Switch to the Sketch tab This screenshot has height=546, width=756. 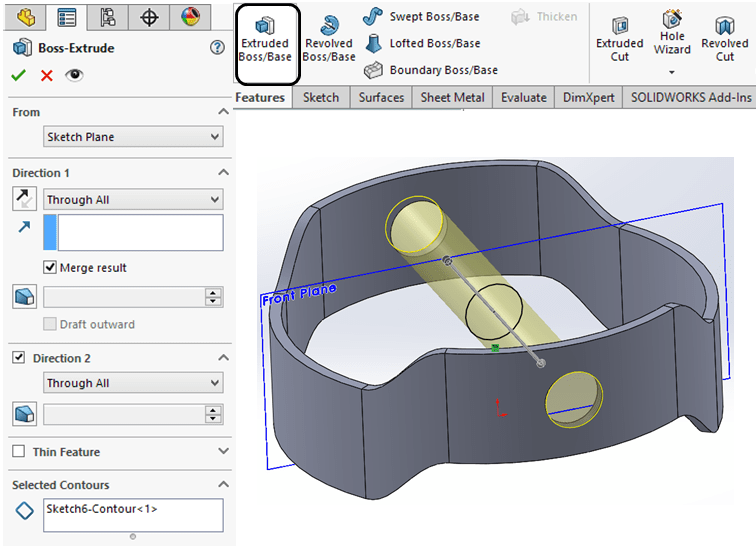coord(321,97)
